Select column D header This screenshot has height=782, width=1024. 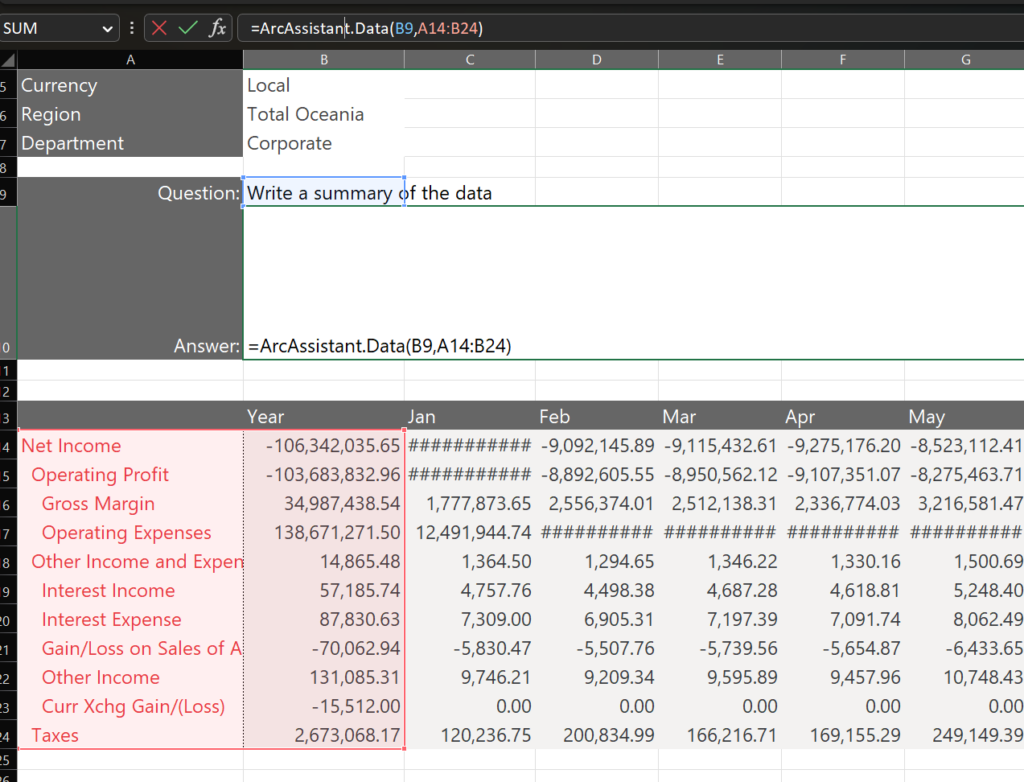tap(596, 60)
